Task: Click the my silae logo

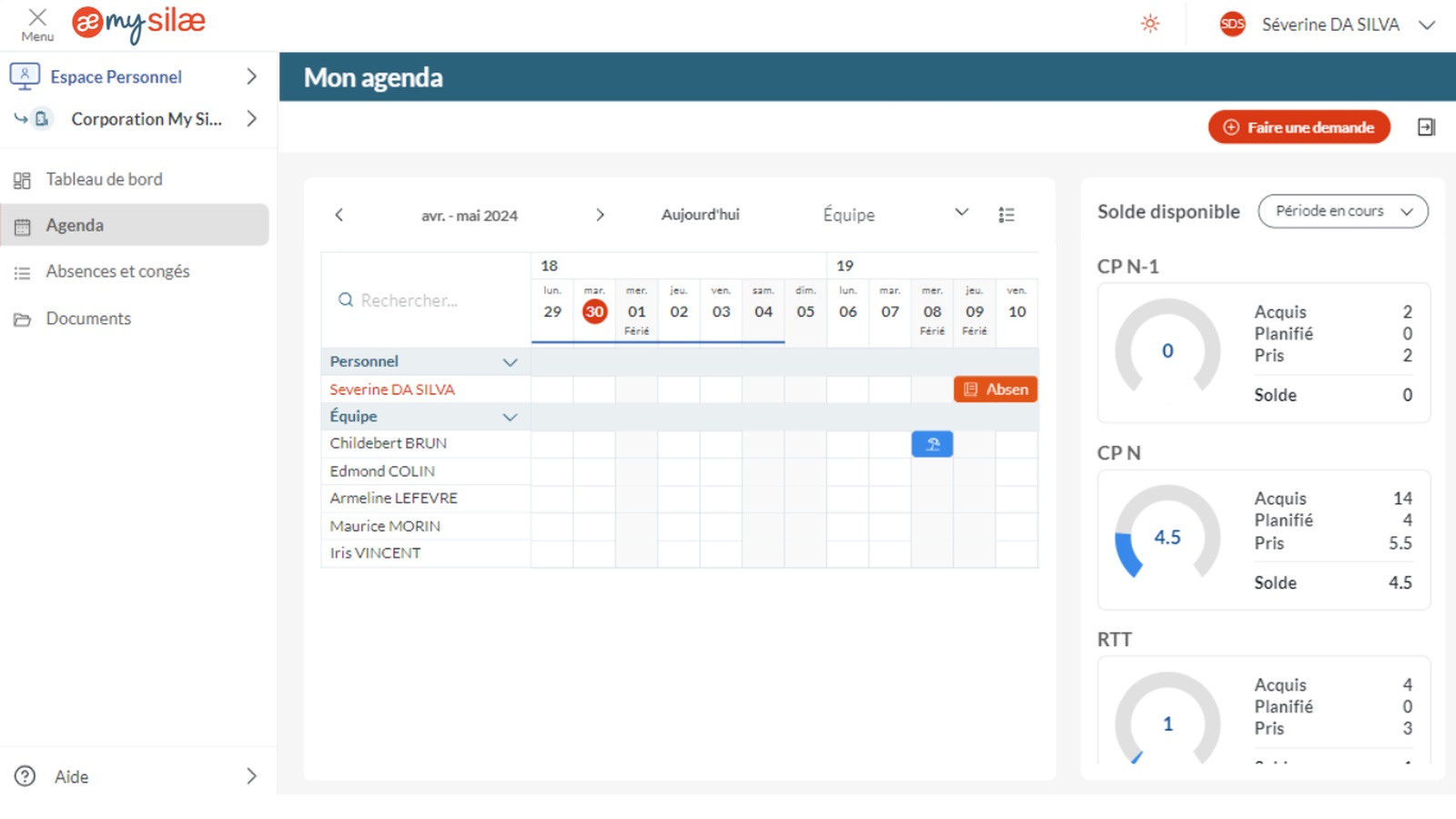Action: tap(139, 24)
